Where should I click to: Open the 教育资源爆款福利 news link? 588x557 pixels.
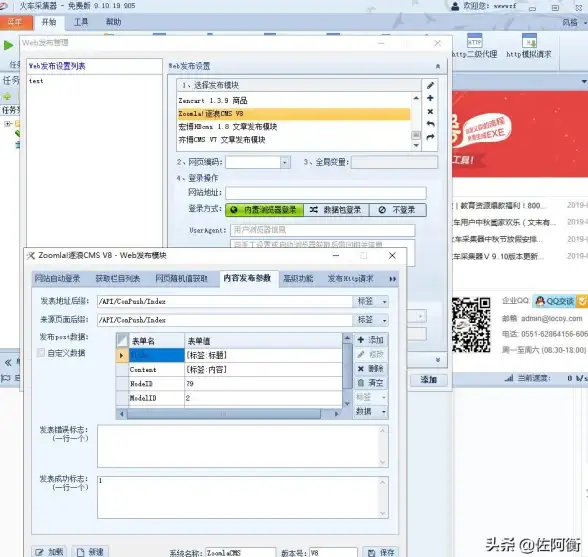click(500, 205)
